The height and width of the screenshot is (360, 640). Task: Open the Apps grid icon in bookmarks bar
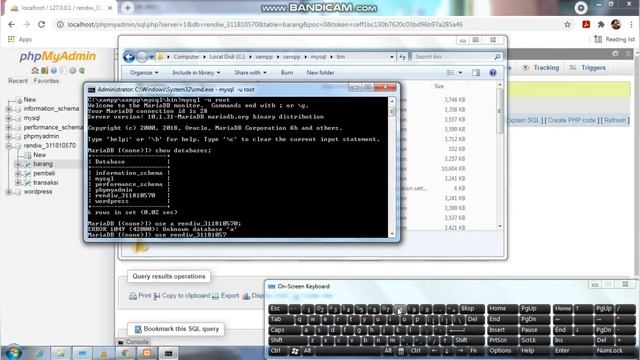11,39
